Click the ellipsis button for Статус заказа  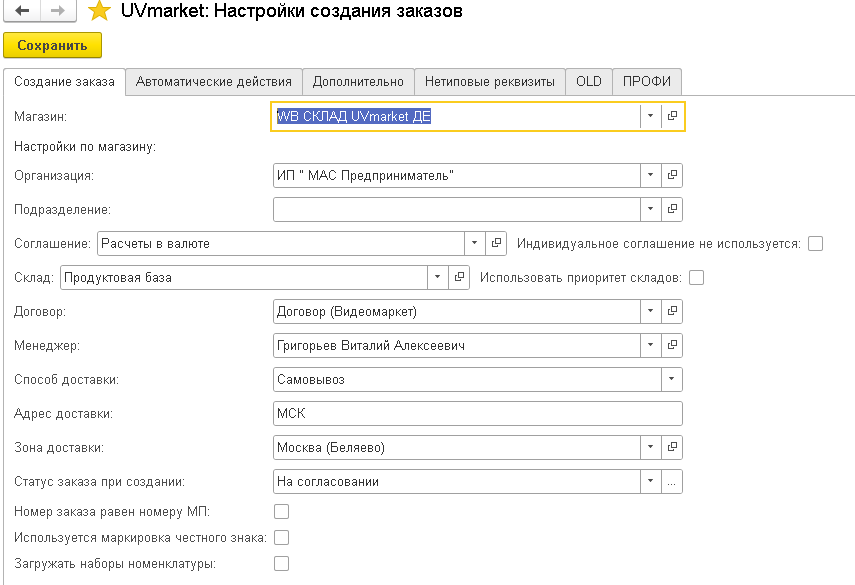click(x=672, y=481)
